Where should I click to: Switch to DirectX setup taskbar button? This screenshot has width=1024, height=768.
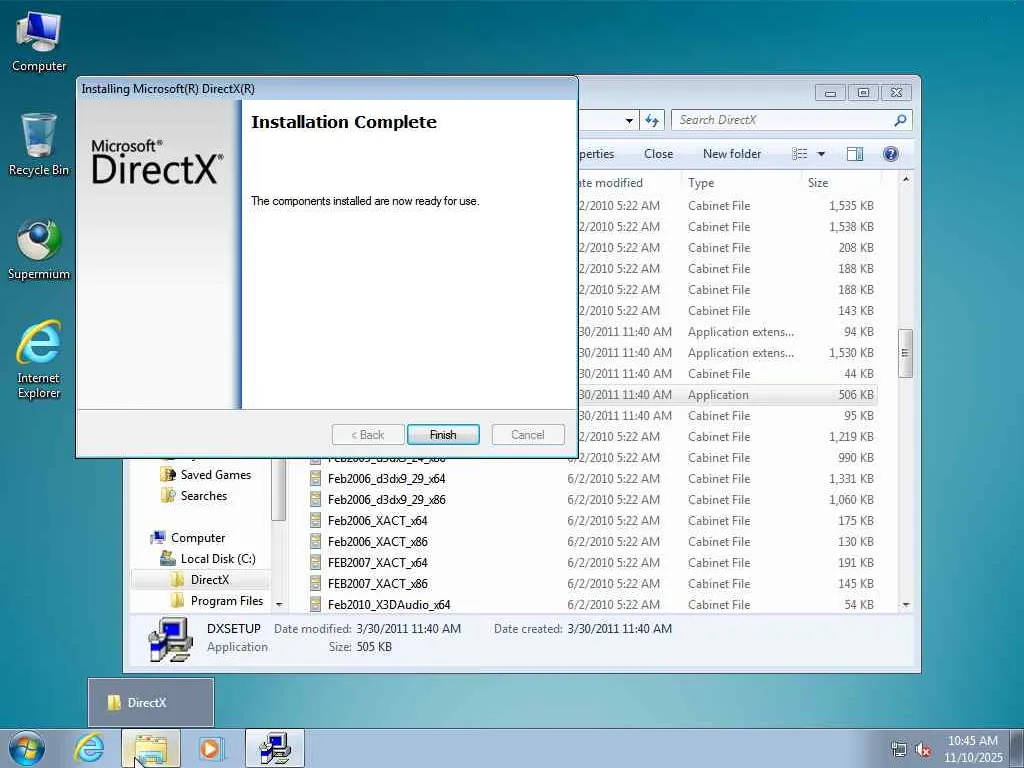[275, 748]
